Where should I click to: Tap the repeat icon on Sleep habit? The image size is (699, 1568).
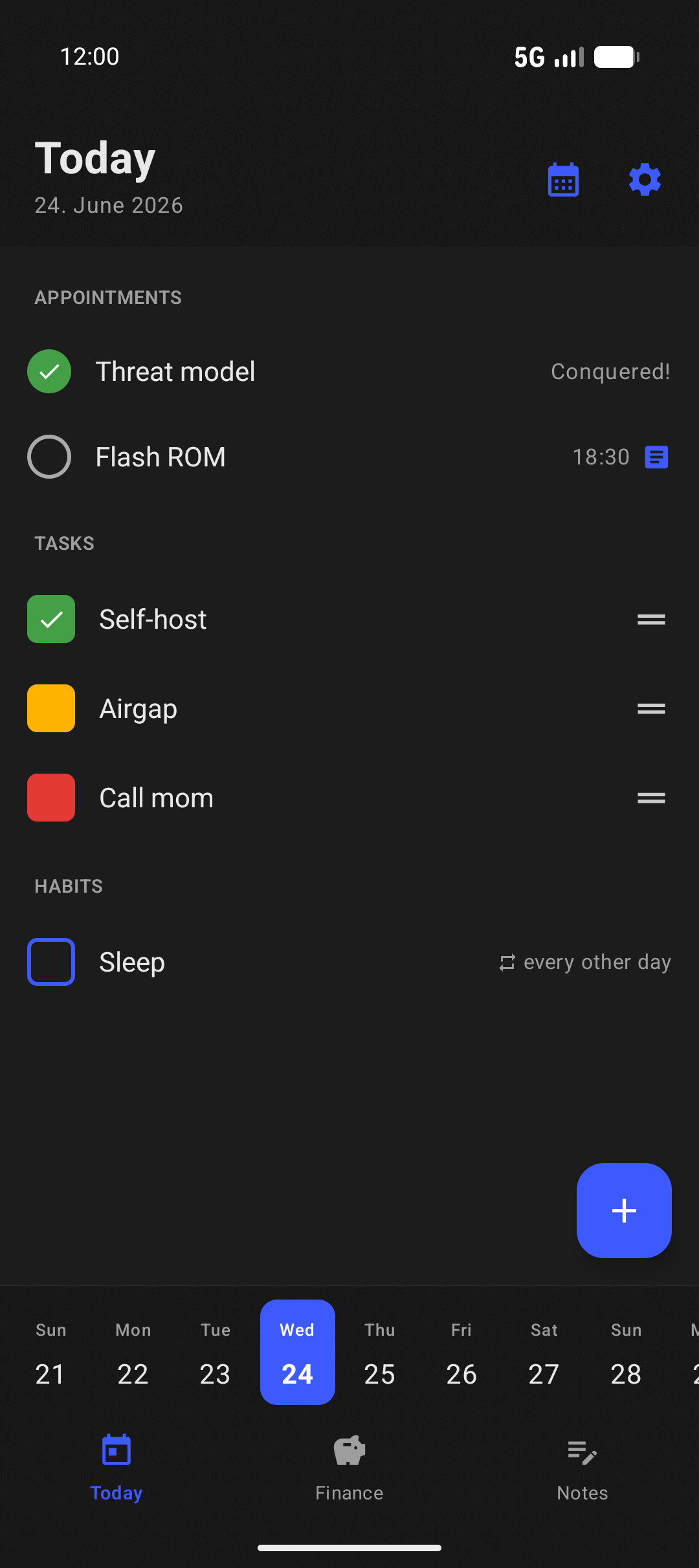pos(507,963)
